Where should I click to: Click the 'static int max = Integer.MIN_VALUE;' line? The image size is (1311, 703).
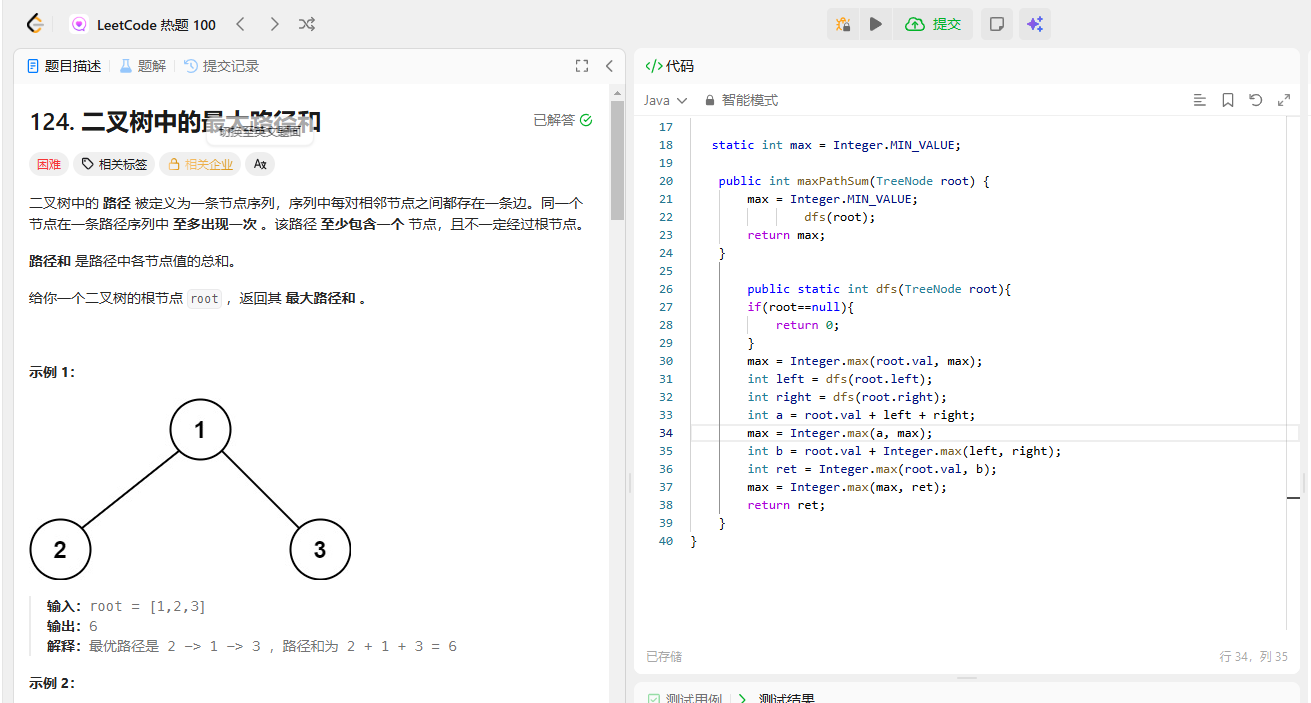pyautogui.click(x=835, y=145)
